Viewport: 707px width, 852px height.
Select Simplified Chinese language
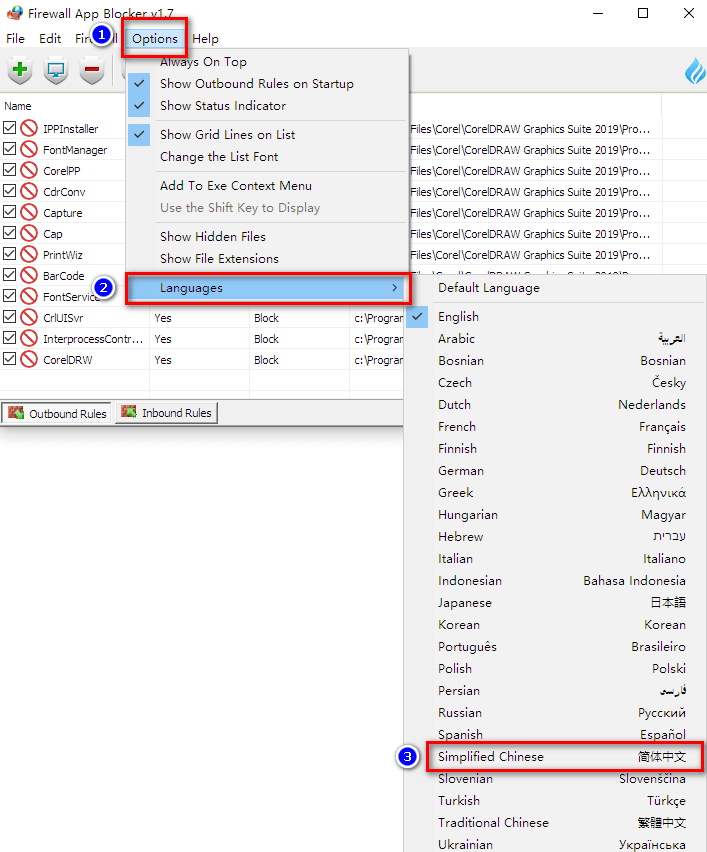pos(555,757)
